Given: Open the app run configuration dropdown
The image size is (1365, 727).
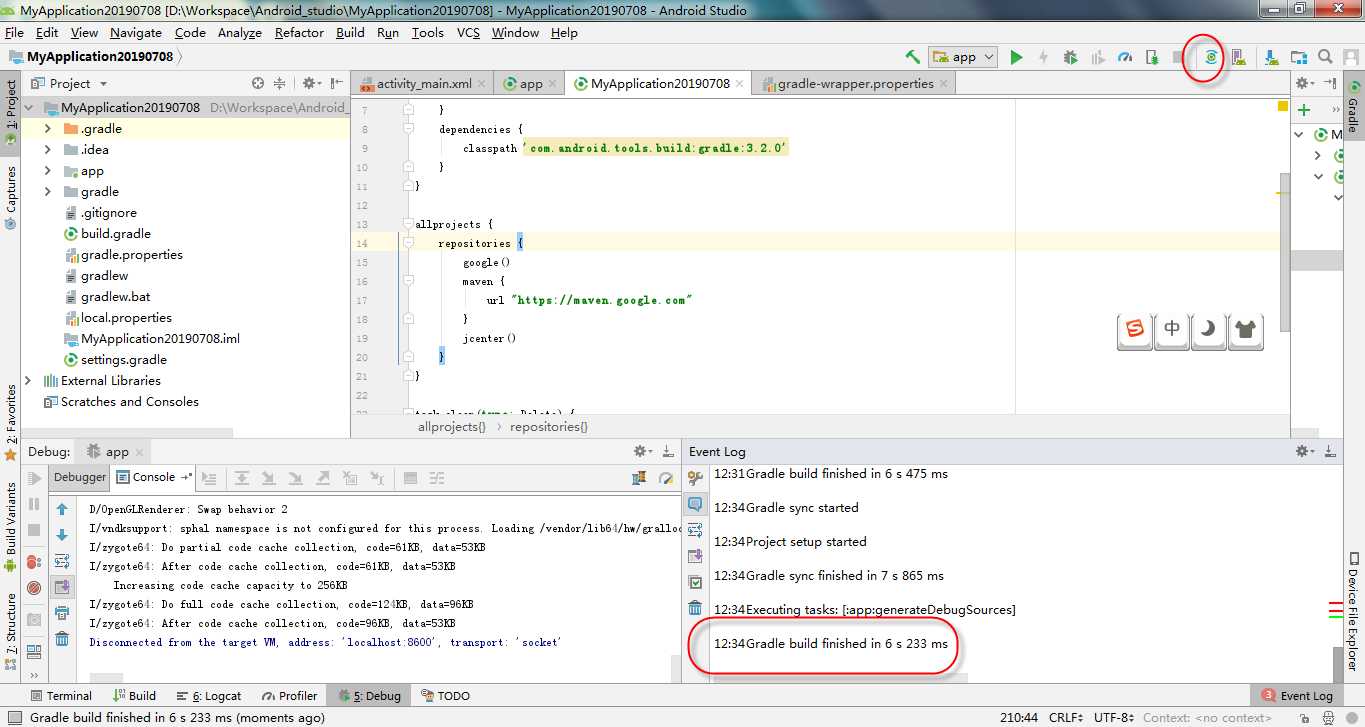Looking at the screenshot, I should 963,57.
